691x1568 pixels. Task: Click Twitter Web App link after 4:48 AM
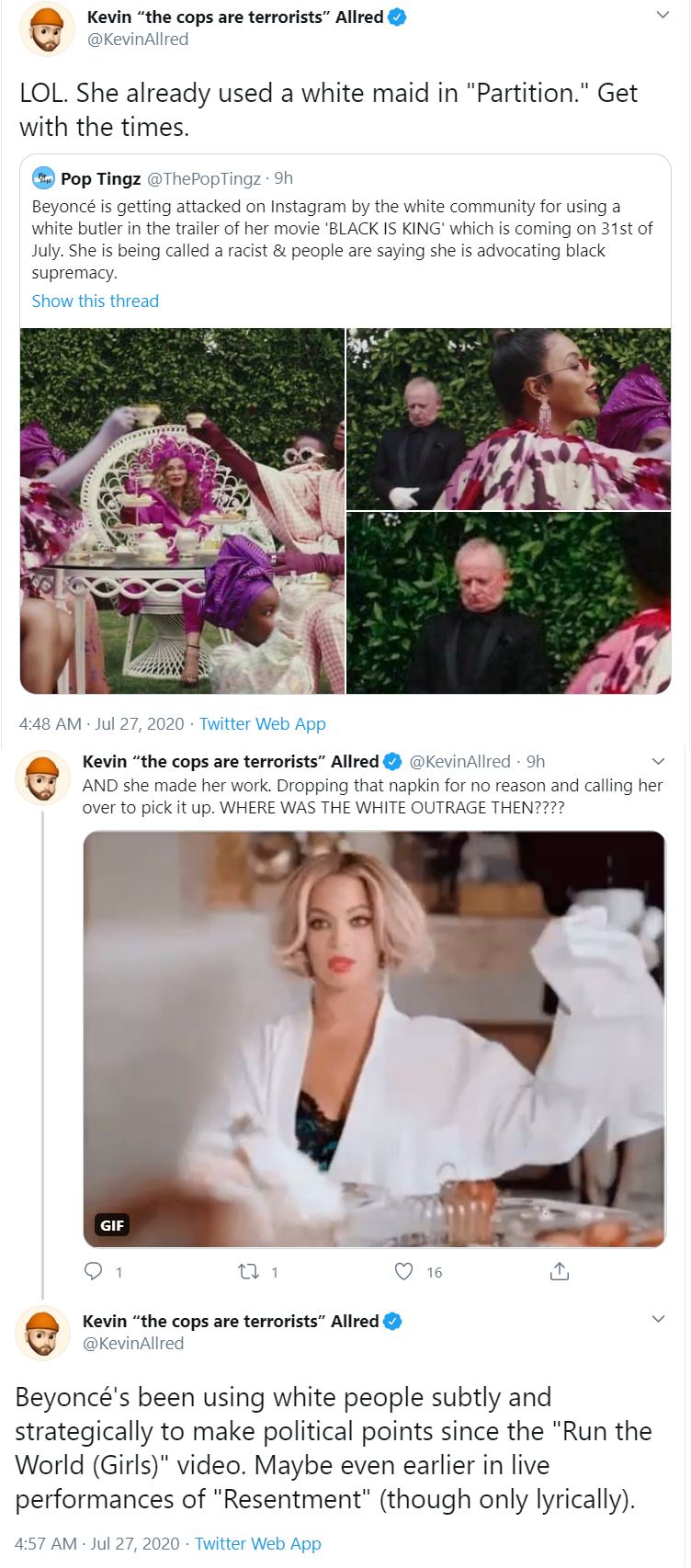click(263, 723)
